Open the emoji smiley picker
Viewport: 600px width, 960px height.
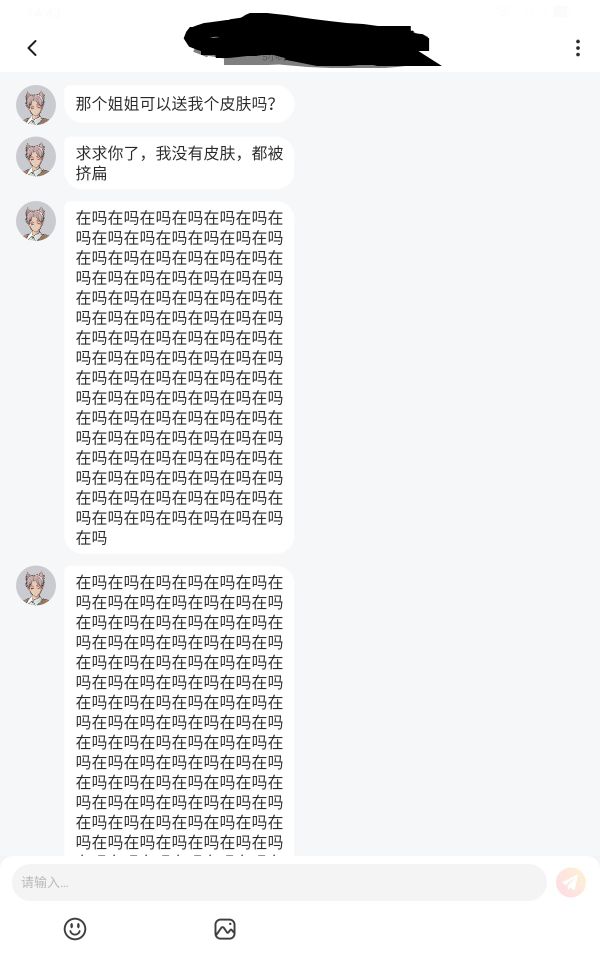click(x=75, y=929)
